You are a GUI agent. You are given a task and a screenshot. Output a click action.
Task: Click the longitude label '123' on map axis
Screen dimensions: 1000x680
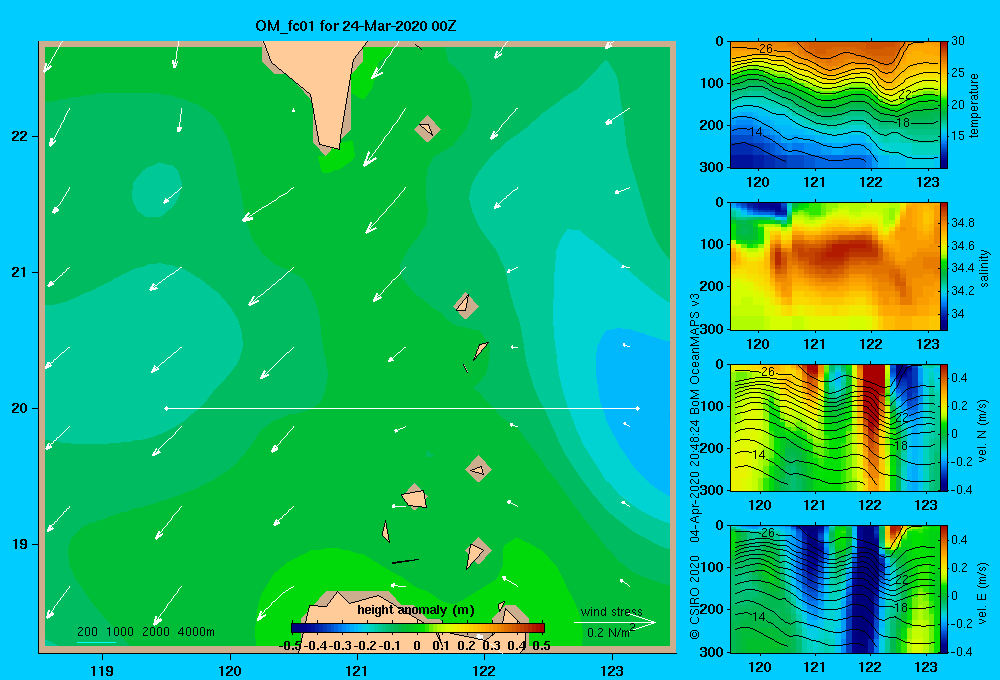pos(612,670)
